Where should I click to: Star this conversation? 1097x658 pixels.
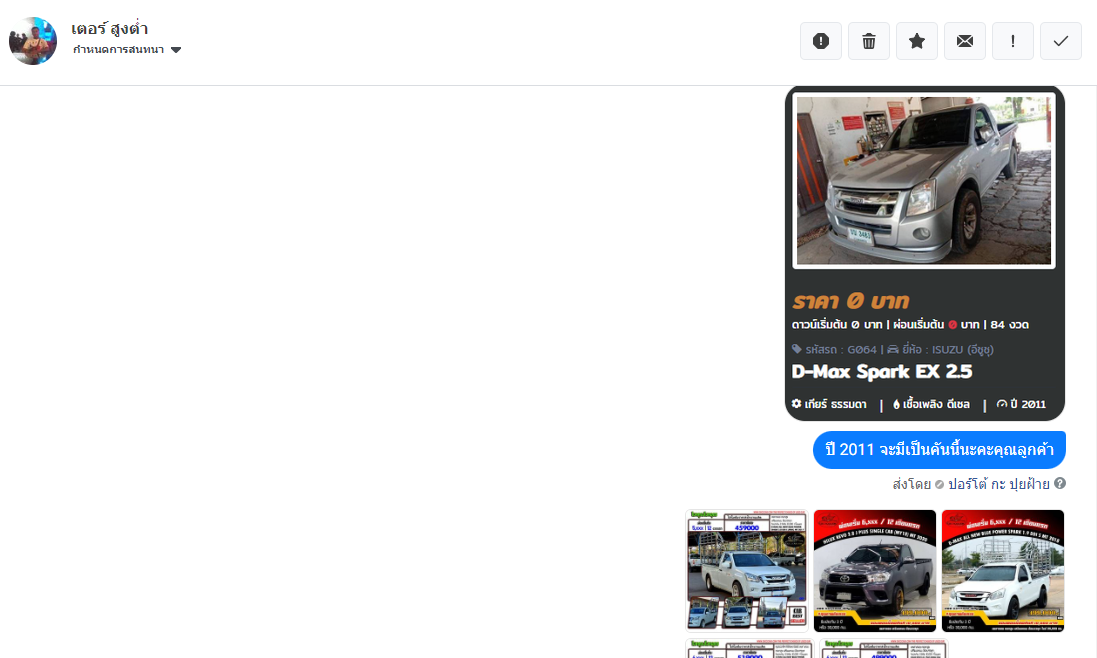click(x=916, y=41)
